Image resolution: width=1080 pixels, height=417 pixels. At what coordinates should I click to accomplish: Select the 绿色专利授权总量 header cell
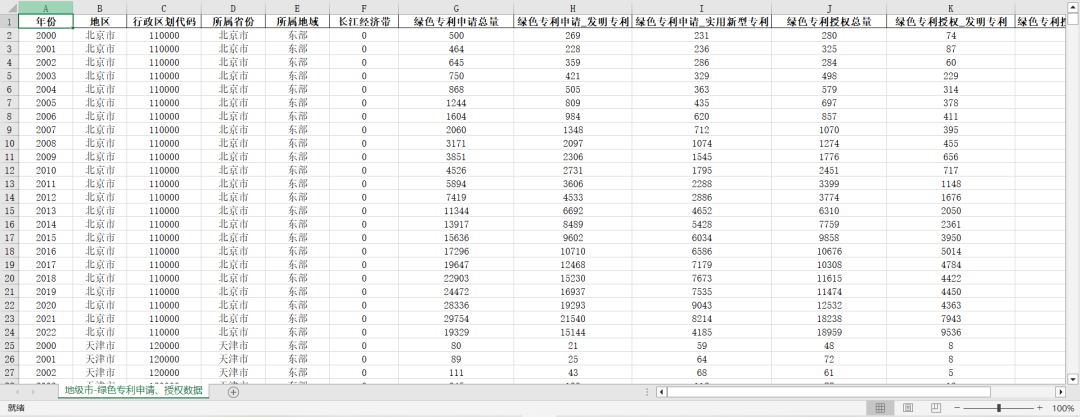[x=829, y=21]
